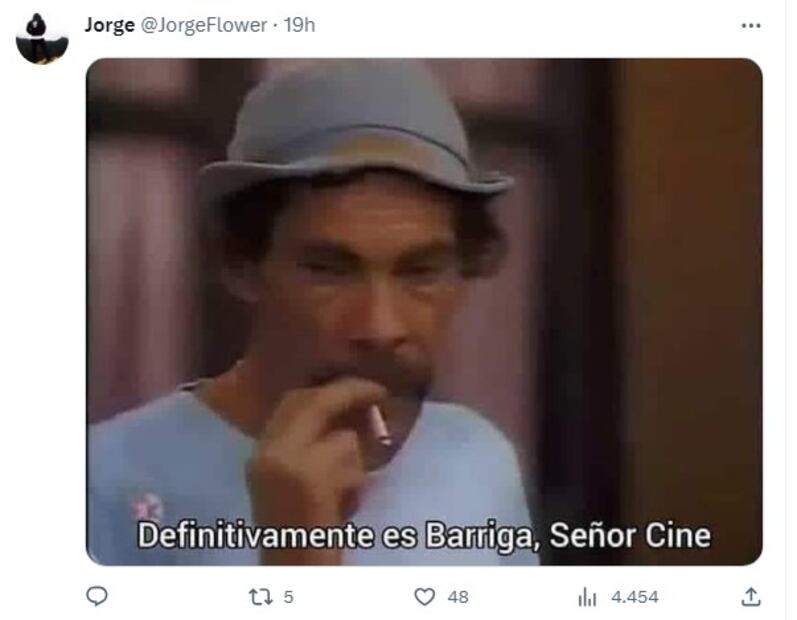Click the retweet count 5
The image size is (797, 620).
tap(288, 597)
